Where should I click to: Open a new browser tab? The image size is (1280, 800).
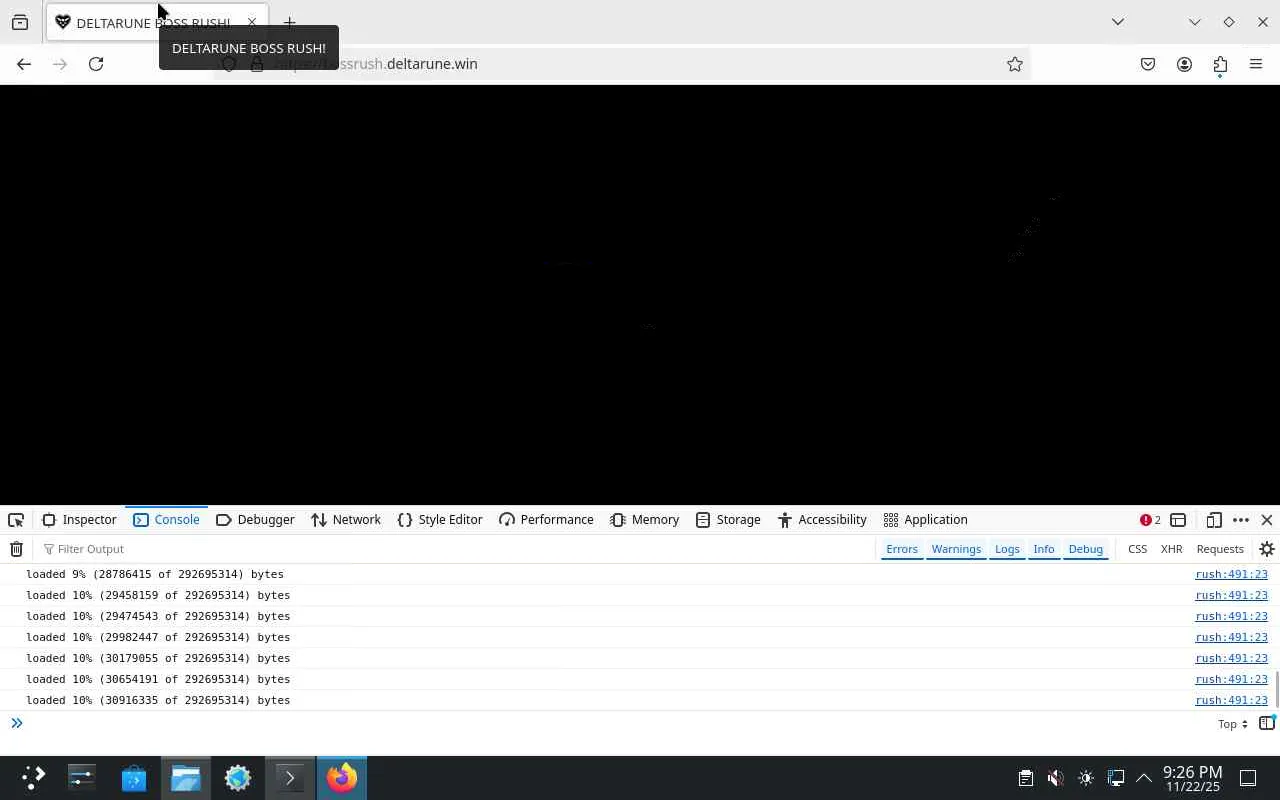click(x=289, y=22)
